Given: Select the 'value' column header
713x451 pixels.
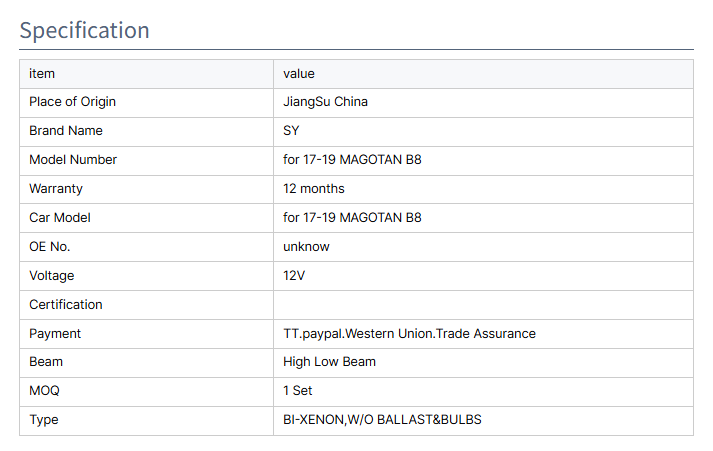Looking at the screenshot, I should [x=299, y=74].
